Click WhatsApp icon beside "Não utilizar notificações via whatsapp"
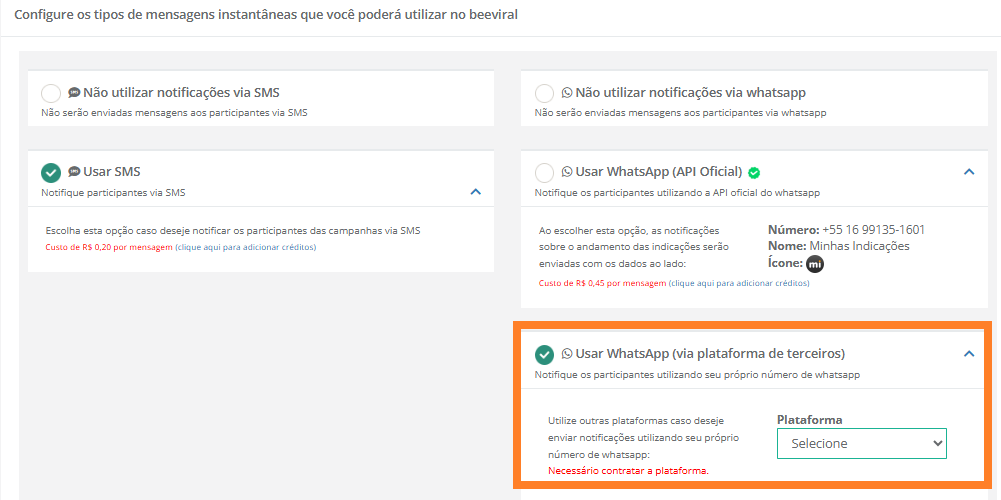The image size is (1001, 500). (567, 93)
